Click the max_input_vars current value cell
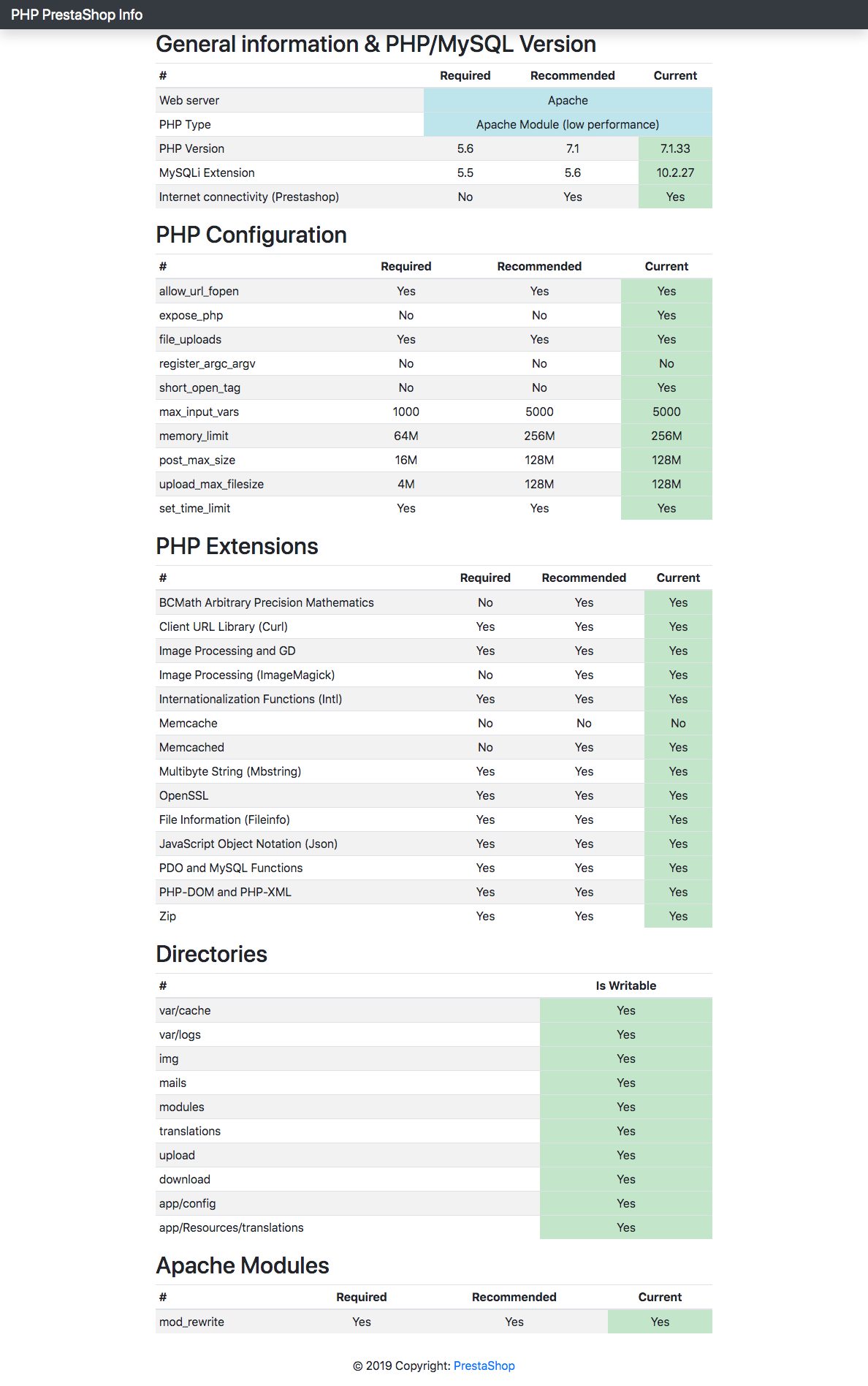This screenshot has height=1386, width=868. (x=666, y=412)
